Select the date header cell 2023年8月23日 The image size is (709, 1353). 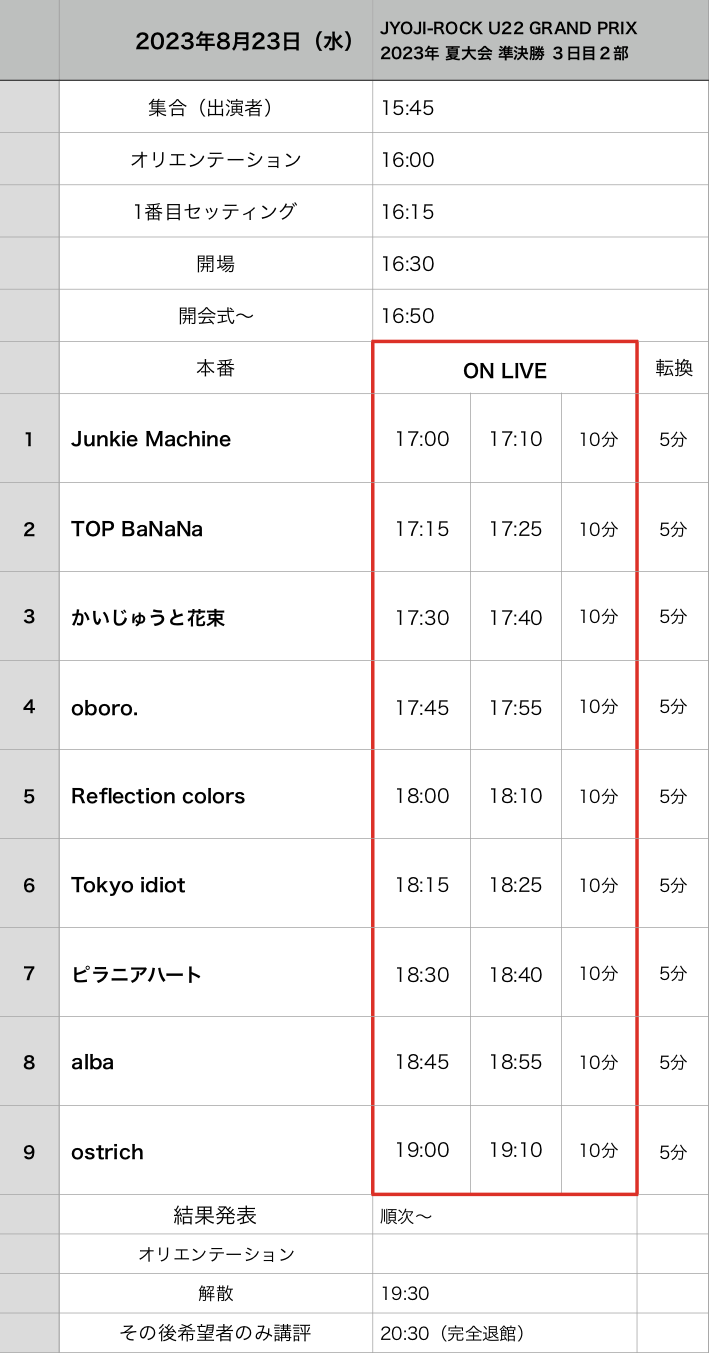click(x=216, y=40)
